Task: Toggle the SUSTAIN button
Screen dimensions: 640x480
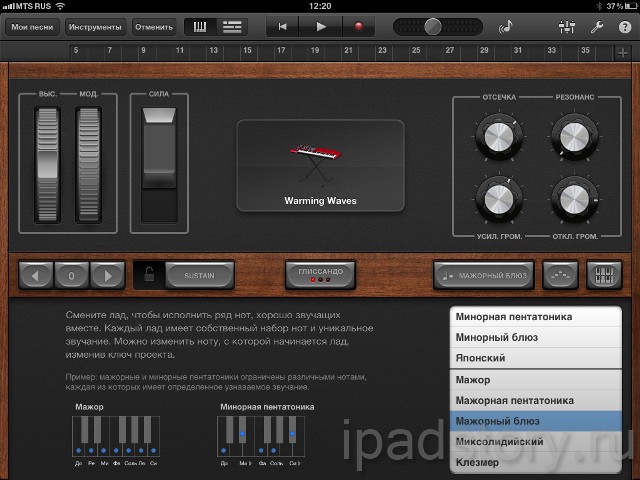Action: point(200,276)
